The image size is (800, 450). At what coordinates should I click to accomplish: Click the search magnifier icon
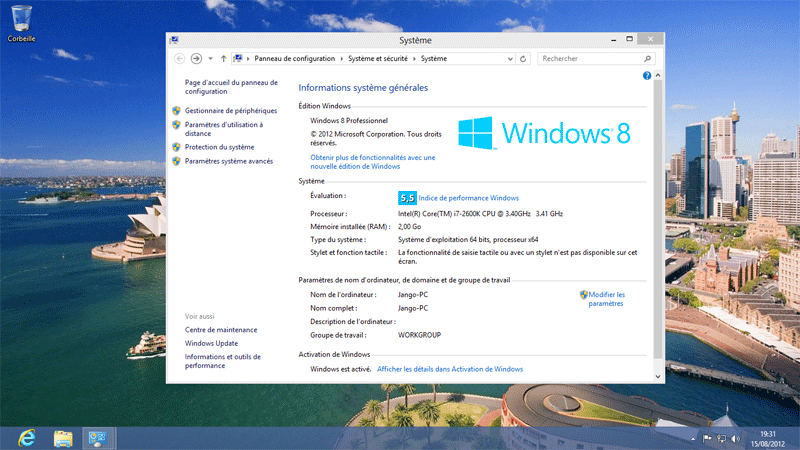pos(647,59)
